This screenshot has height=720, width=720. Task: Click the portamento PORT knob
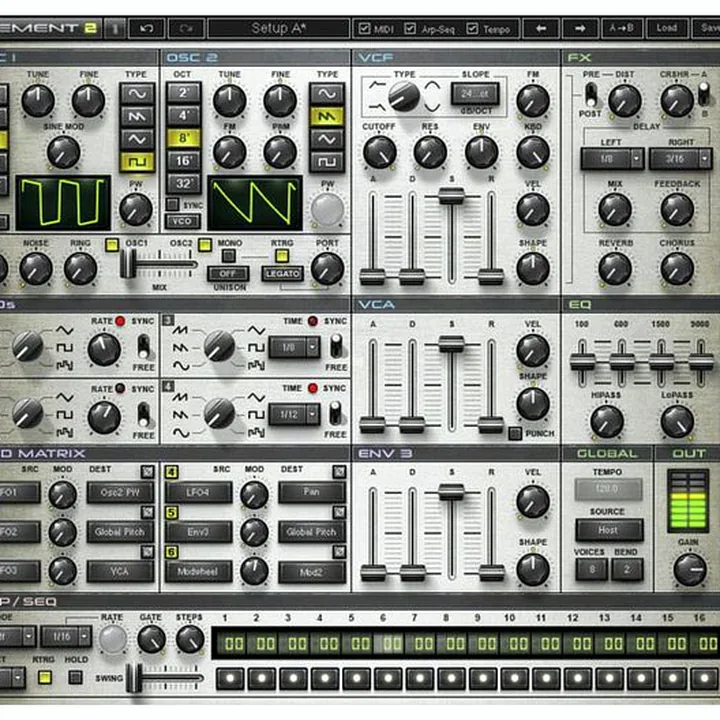327,269
